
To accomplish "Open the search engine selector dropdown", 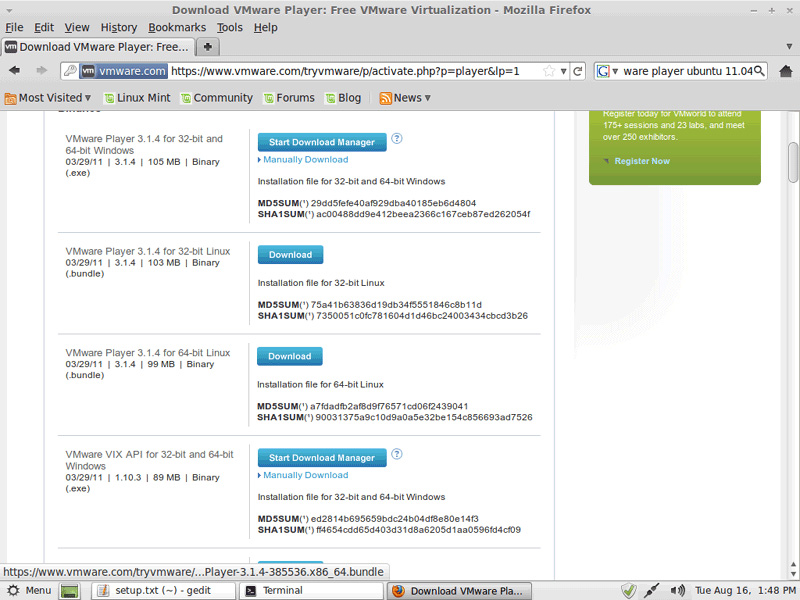I will [607, 71].
